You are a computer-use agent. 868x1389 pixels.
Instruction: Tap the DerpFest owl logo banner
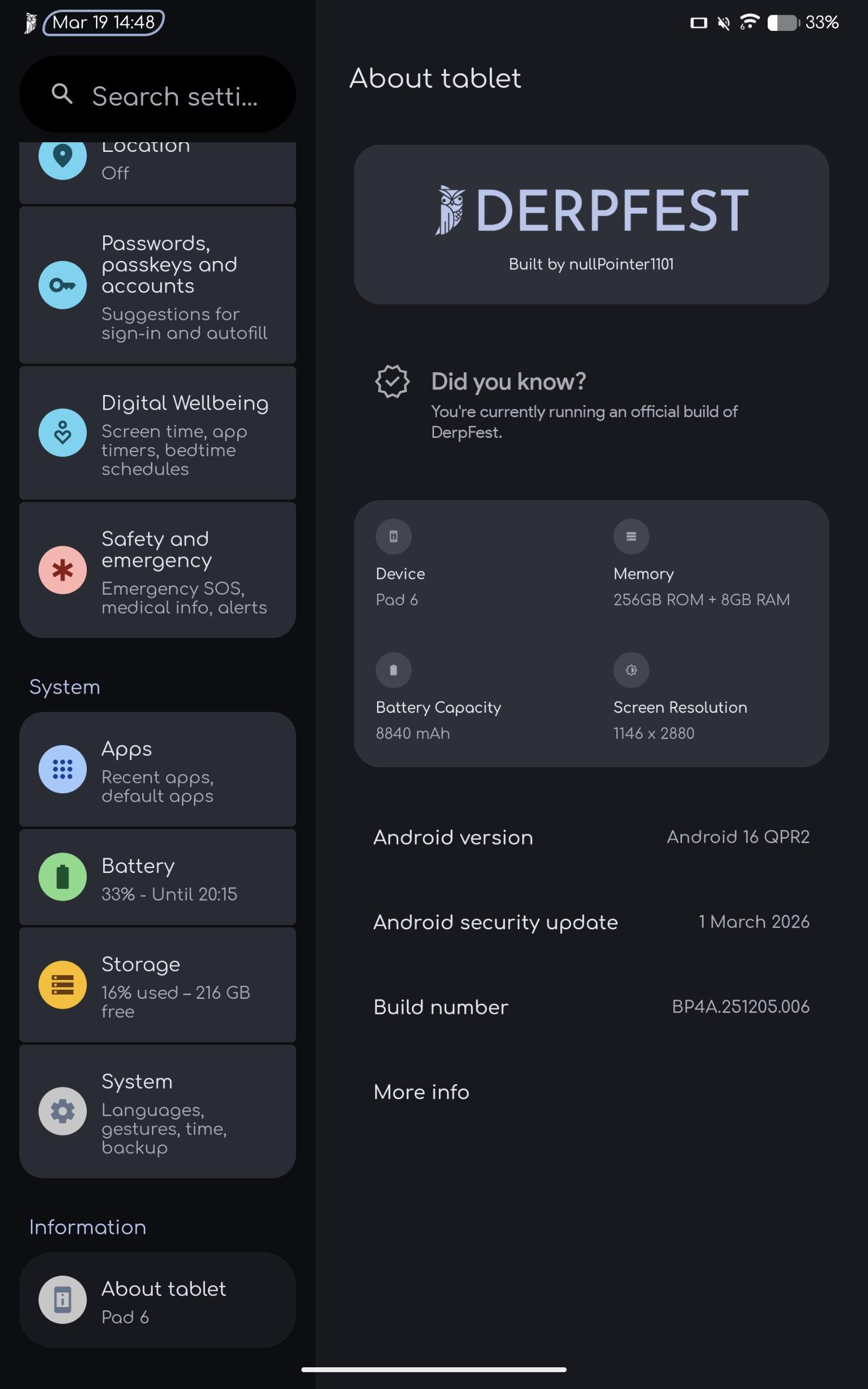(x=591, y=224)
